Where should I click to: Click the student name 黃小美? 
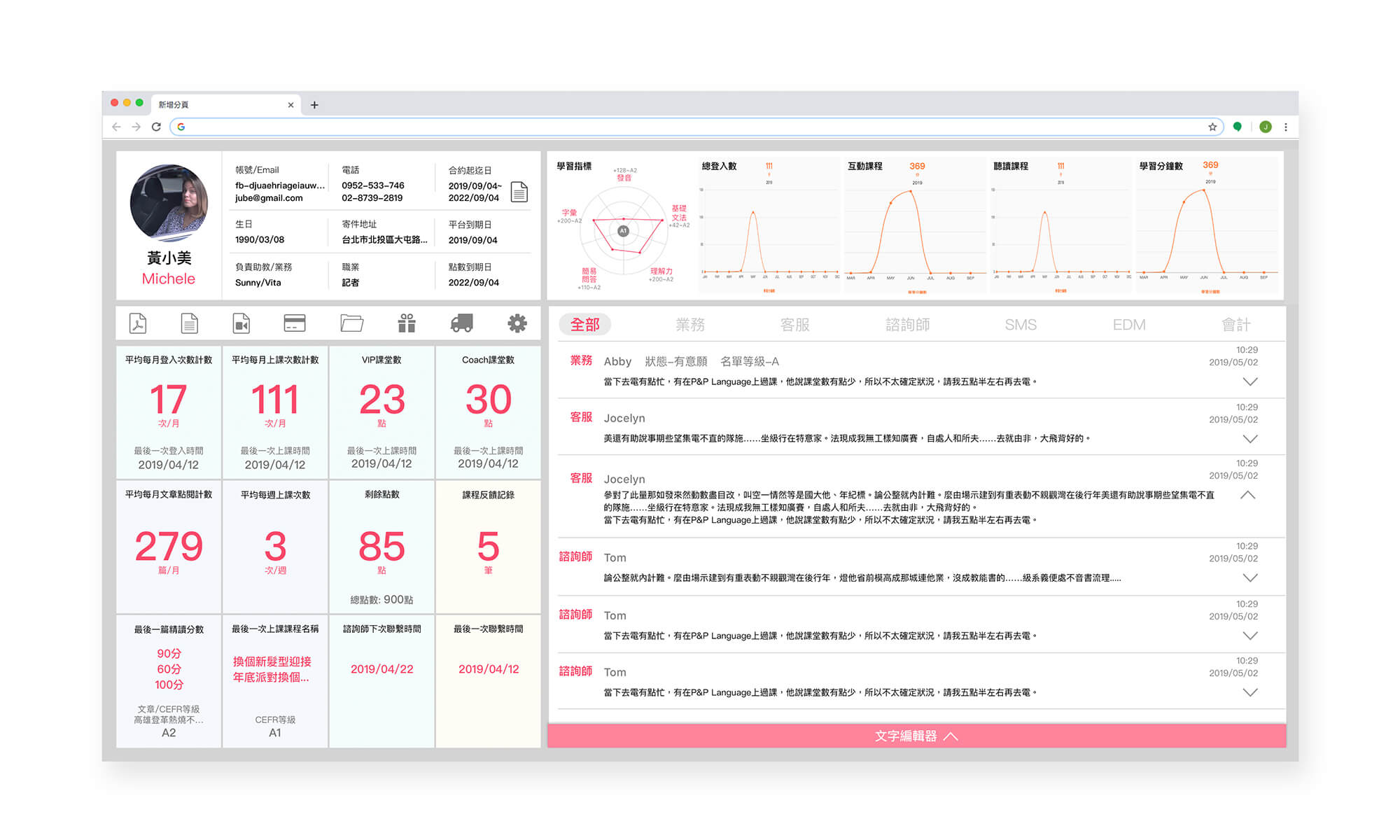(x=169, y=258)
